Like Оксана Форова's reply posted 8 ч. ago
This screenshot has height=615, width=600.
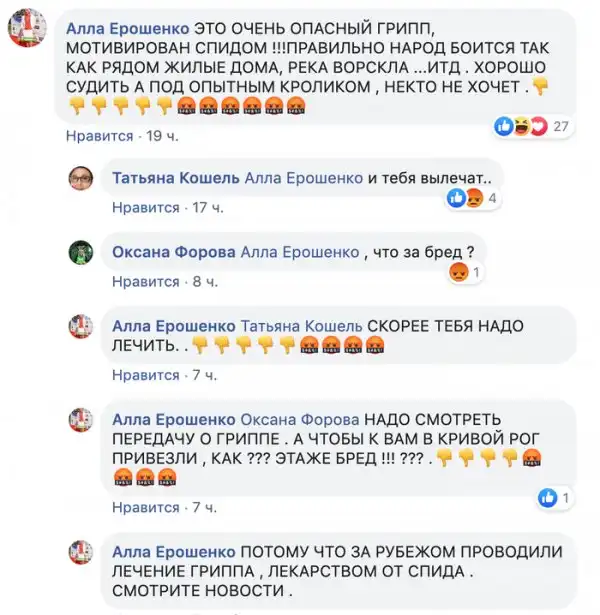(145, 282)
